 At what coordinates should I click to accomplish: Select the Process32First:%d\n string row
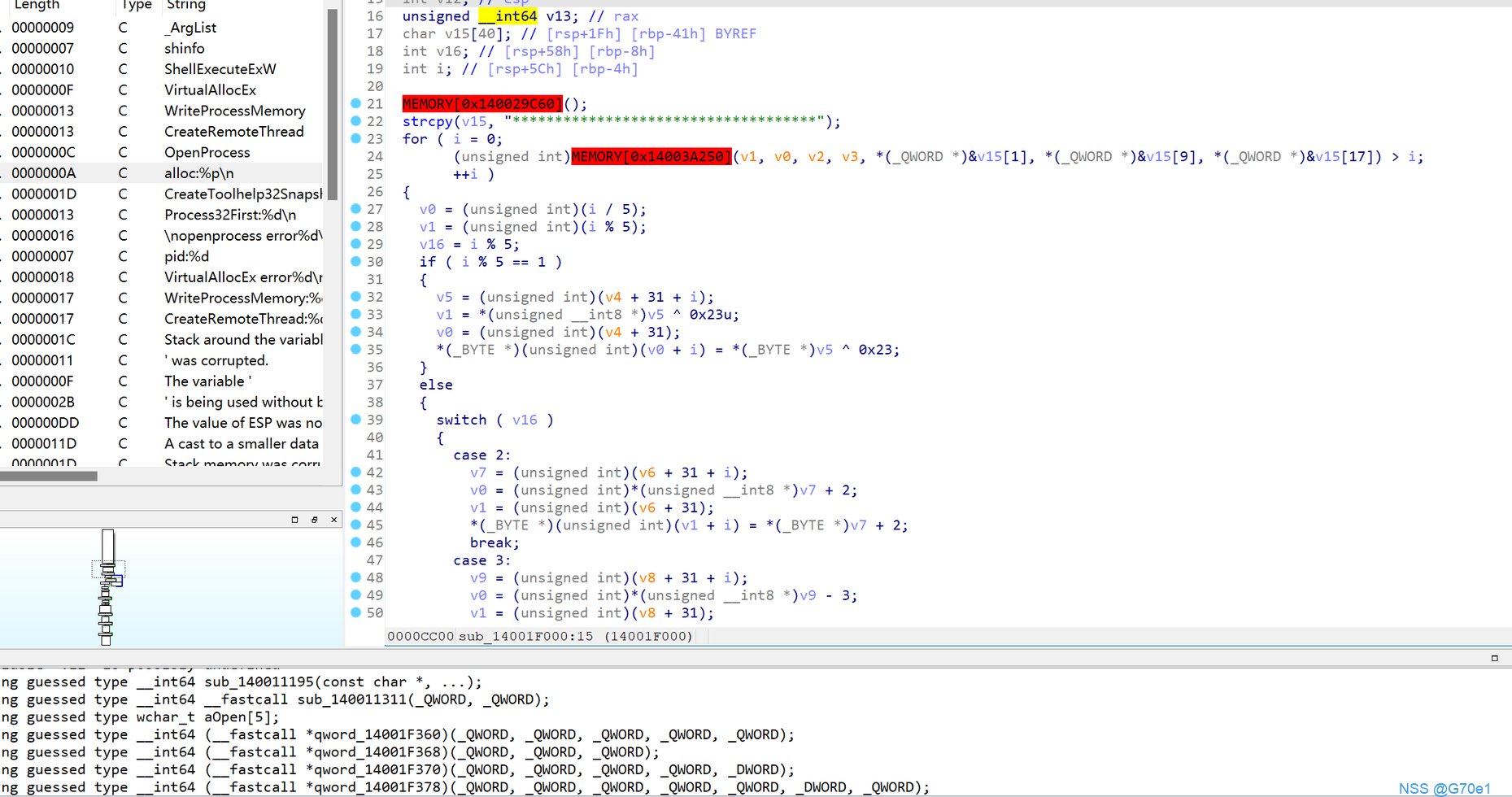click(163, 215)
